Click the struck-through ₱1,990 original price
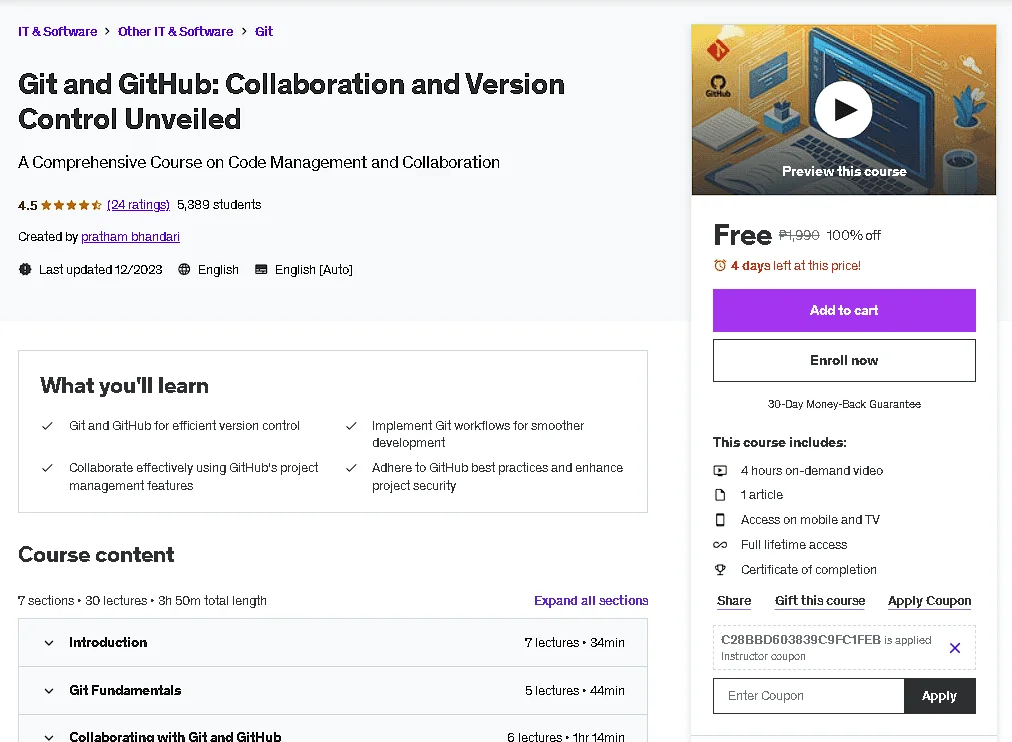Image resolution: width=1012 pixels, height=742 pixels. [799, 235]
